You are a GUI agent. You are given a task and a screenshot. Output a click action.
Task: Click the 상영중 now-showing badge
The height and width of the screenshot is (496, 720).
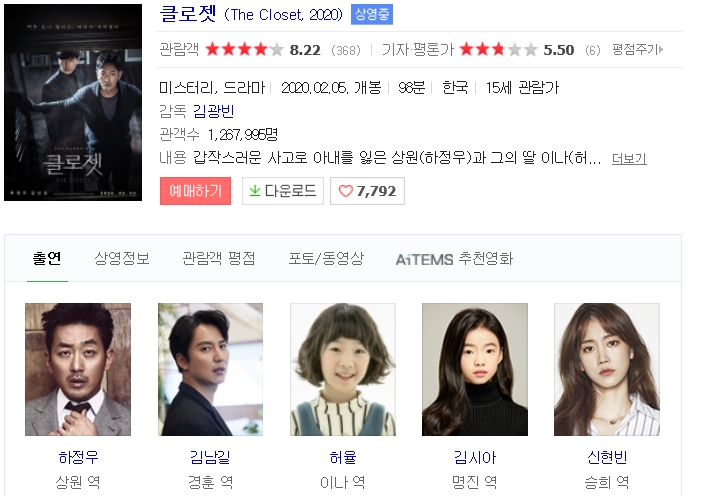pos(372,14)
